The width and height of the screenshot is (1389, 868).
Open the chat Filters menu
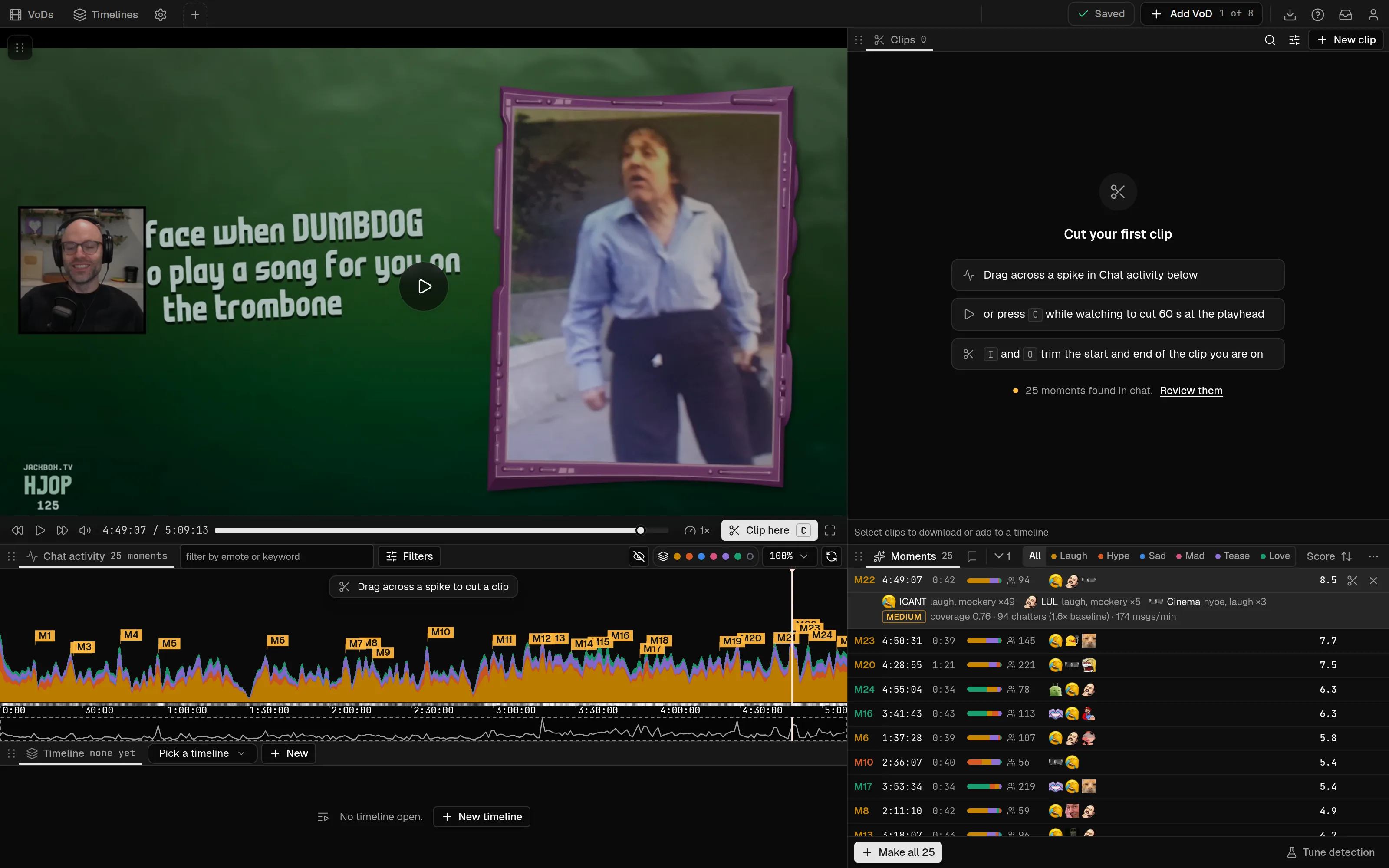coord(410,556)
